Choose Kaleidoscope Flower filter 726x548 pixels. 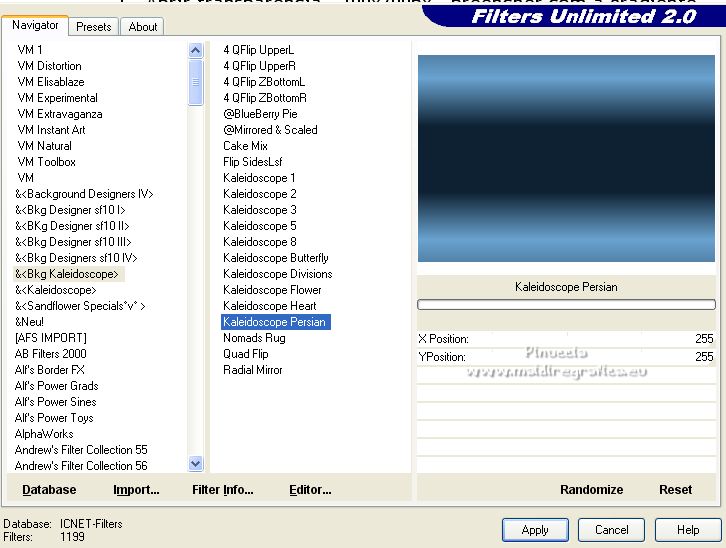click(x=272, y=290)
